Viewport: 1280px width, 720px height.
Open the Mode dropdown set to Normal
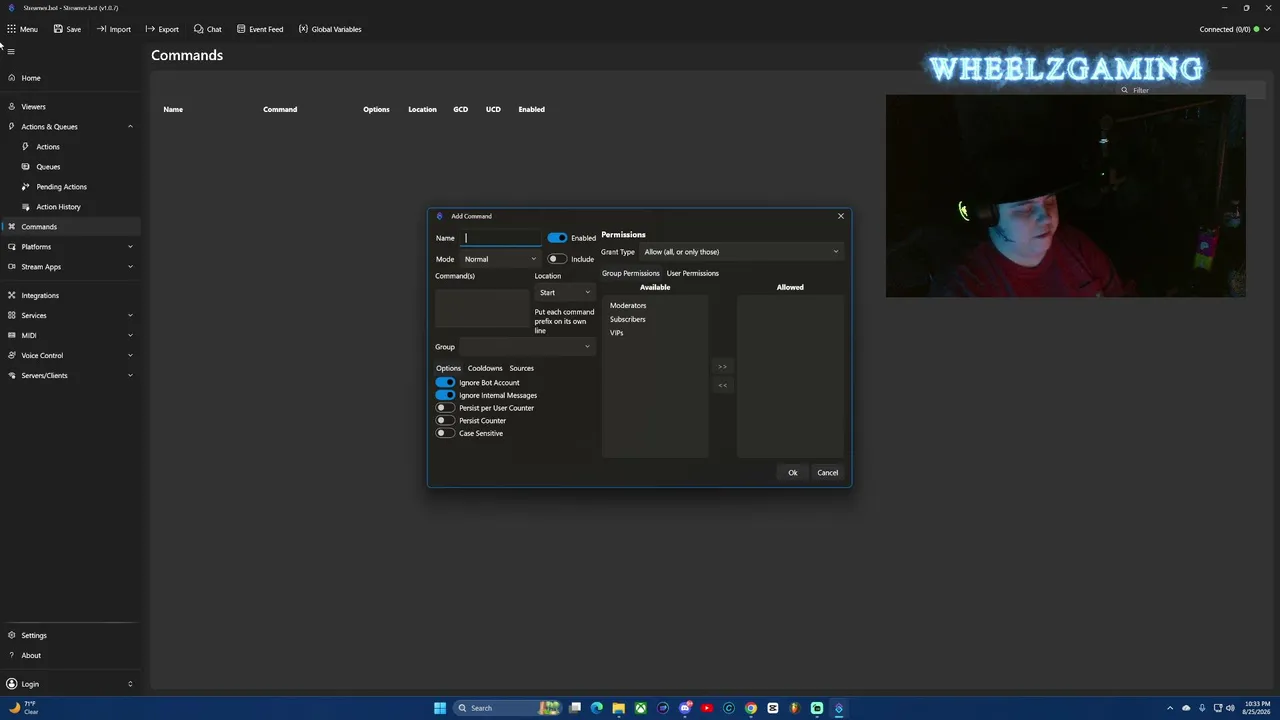(500, 259)
